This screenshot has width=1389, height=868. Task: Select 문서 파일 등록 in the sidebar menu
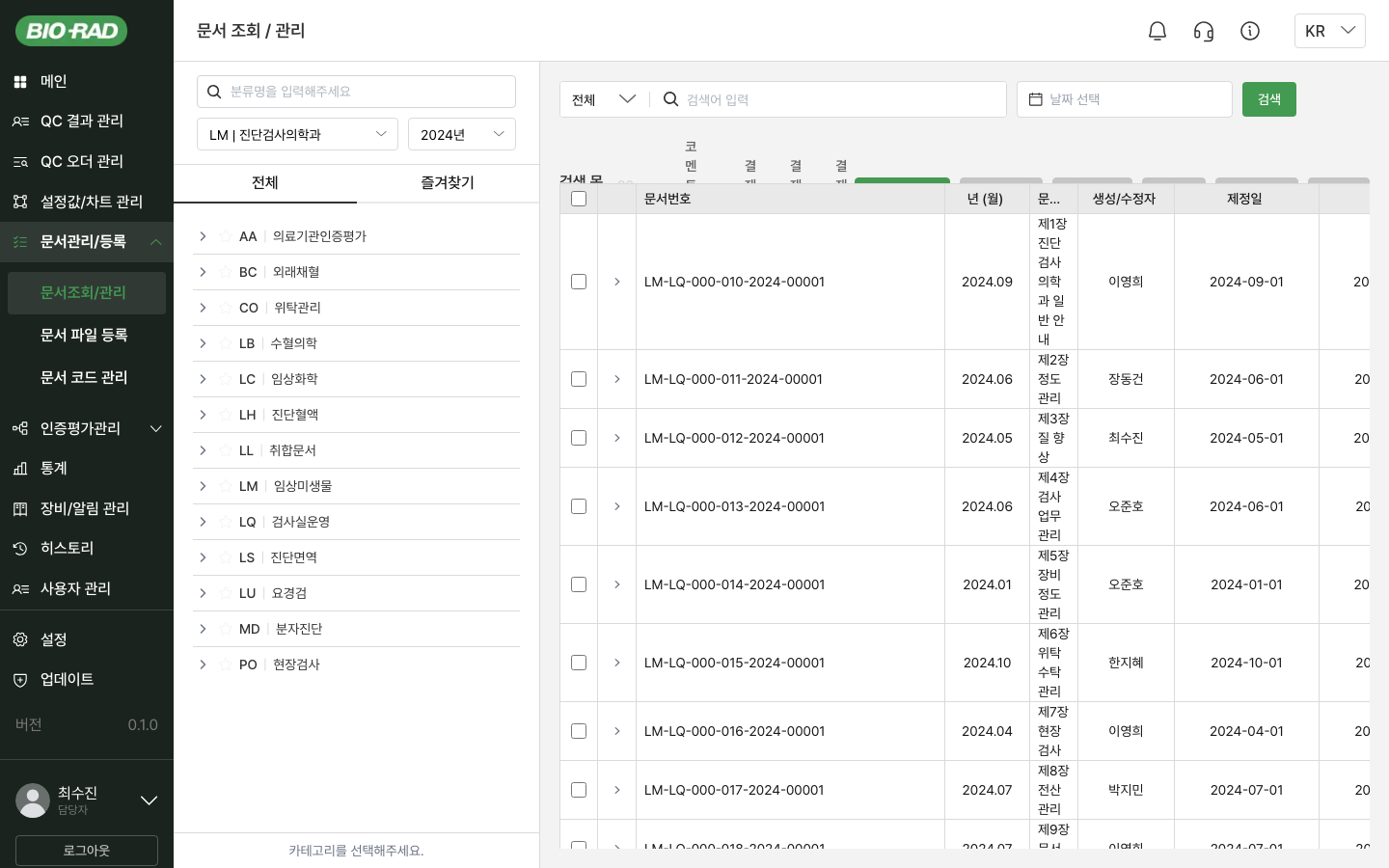(x=84, y=336)
